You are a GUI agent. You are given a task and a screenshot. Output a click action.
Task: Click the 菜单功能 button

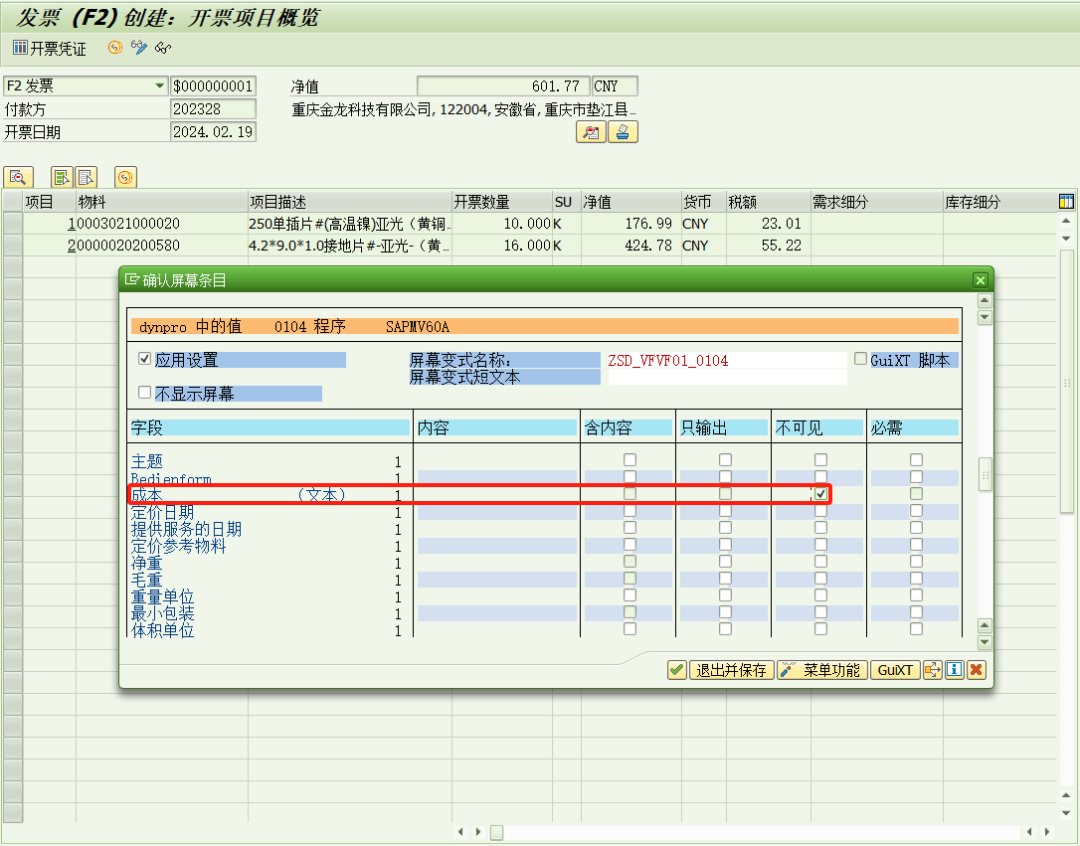[x=822, y=670]
